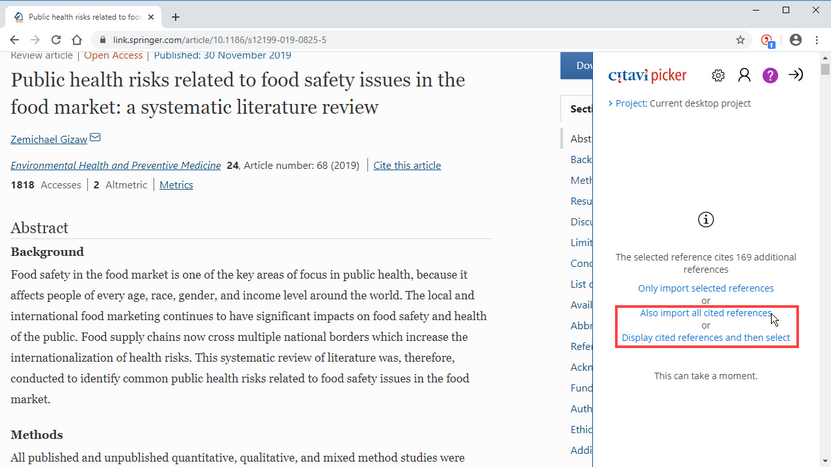Click the address bar URL

(219, 40)
